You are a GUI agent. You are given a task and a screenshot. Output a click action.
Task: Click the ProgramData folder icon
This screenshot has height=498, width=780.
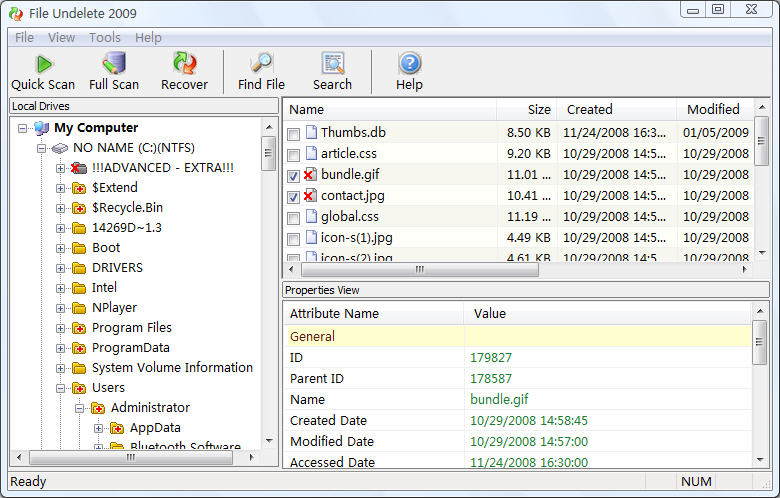click(79, 348)
